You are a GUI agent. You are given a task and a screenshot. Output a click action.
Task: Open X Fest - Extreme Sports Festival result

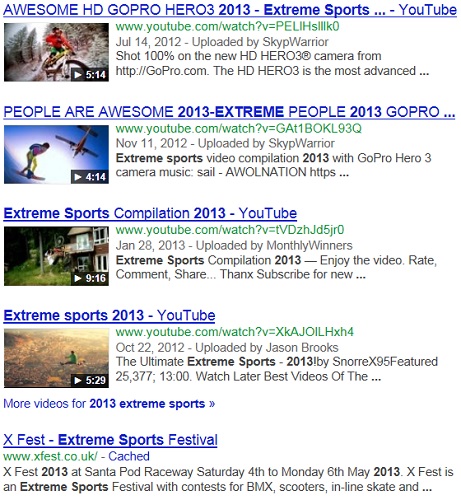[110, 440]
